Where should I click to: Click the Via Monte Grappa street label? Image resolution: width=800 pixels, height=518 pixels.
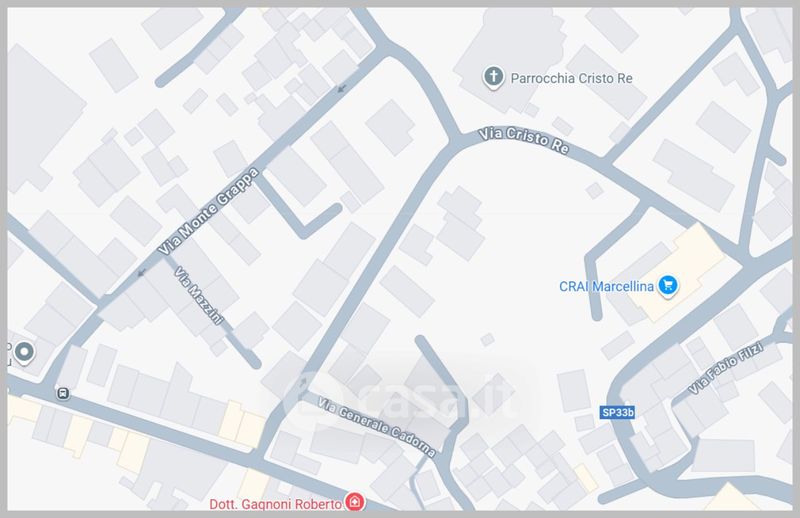[208, 211]
